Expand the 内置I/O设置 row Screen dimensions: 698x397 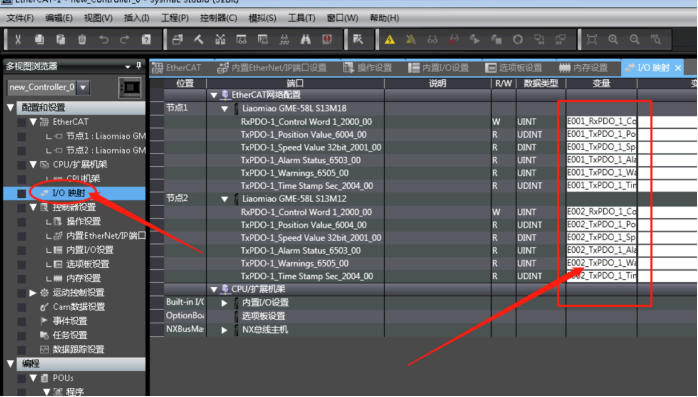(224, 303)
